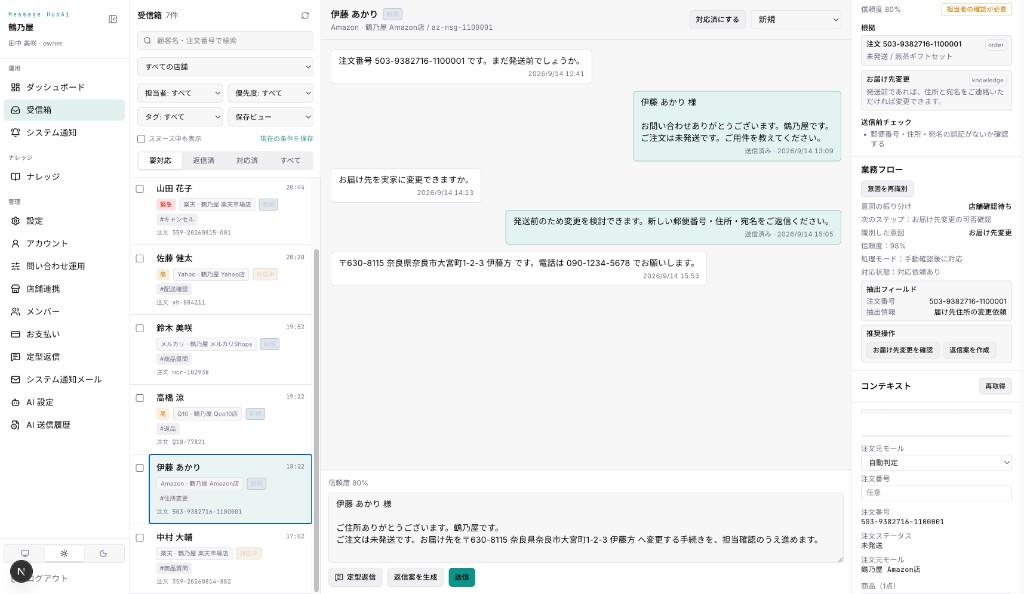
Task: Open the 優先度: すべて dropdown
Action: pyautogui.click(x=270, y=93)
